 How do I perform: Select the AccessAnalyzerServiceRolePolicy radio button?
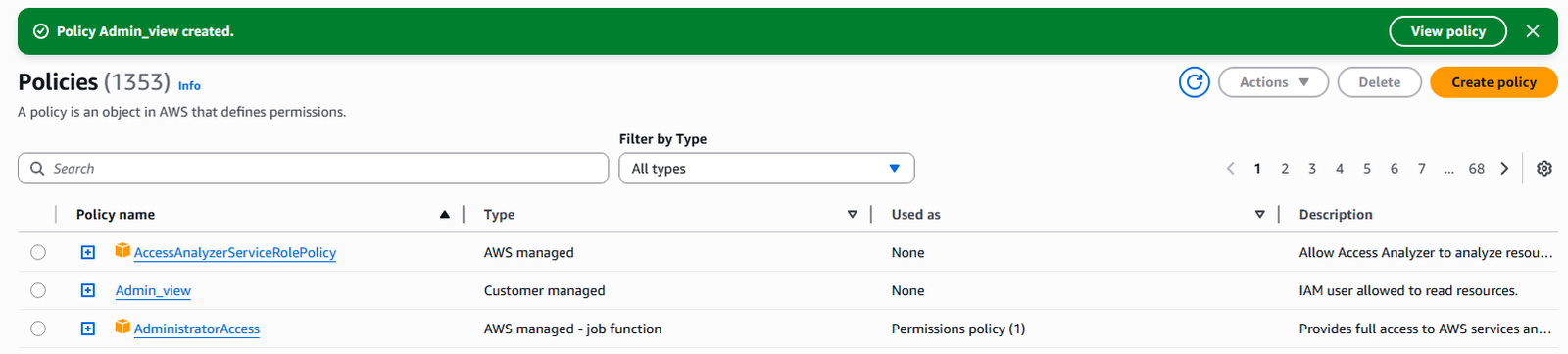[x=38, y=252]
